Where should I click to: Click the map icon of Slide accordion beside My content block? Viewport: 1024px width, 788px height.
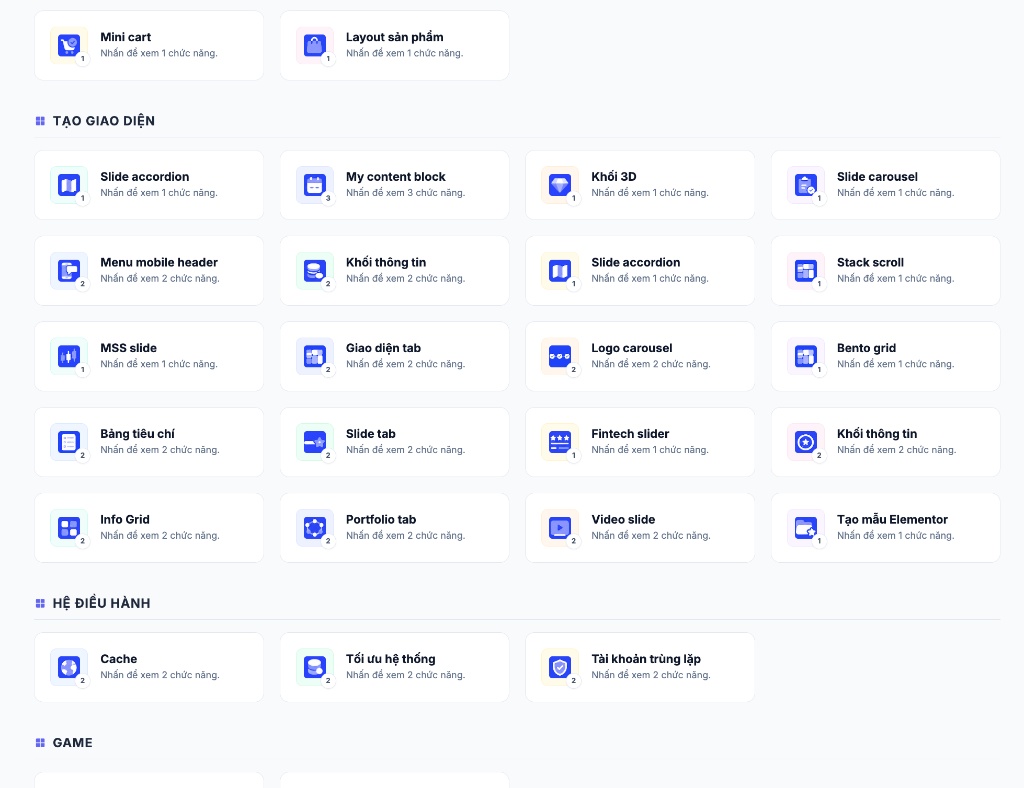pos(69,185)
